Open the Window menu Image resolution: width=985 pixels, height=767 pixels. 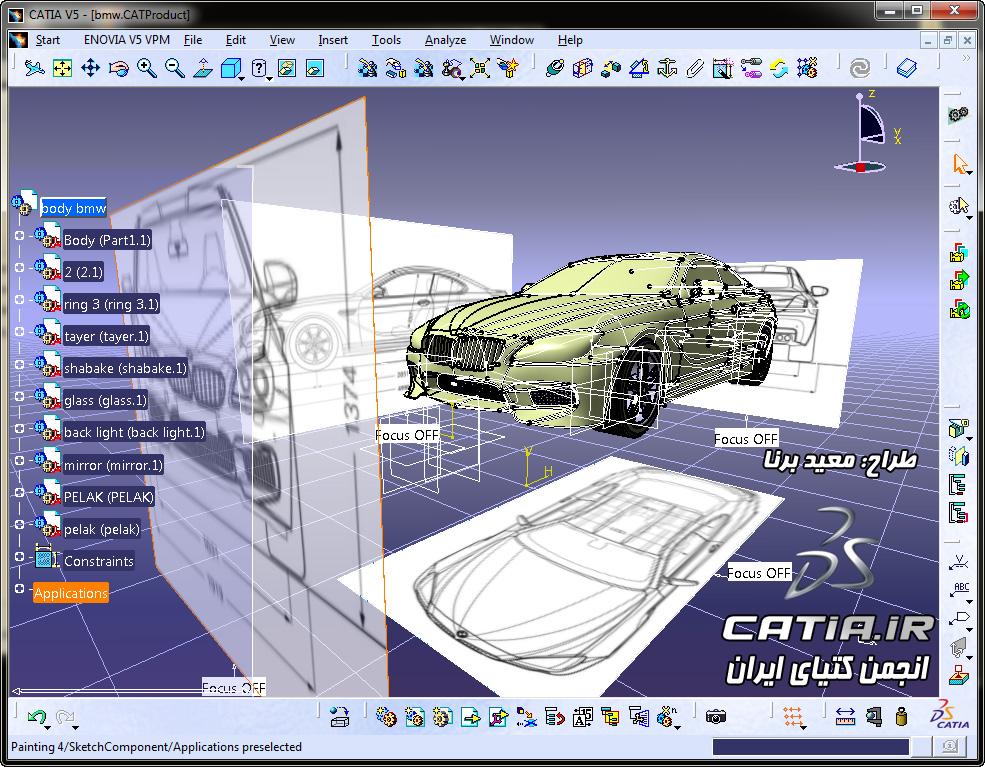(511, 40)
